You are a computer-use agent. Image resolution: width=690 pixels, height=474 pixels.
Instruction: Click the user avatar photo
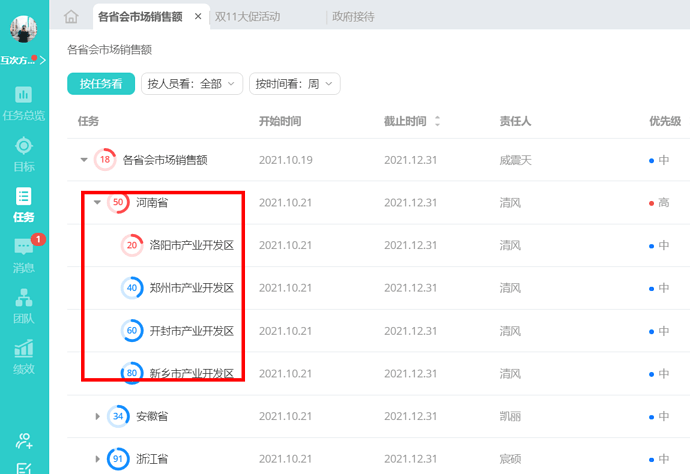[x=23, y=29]
